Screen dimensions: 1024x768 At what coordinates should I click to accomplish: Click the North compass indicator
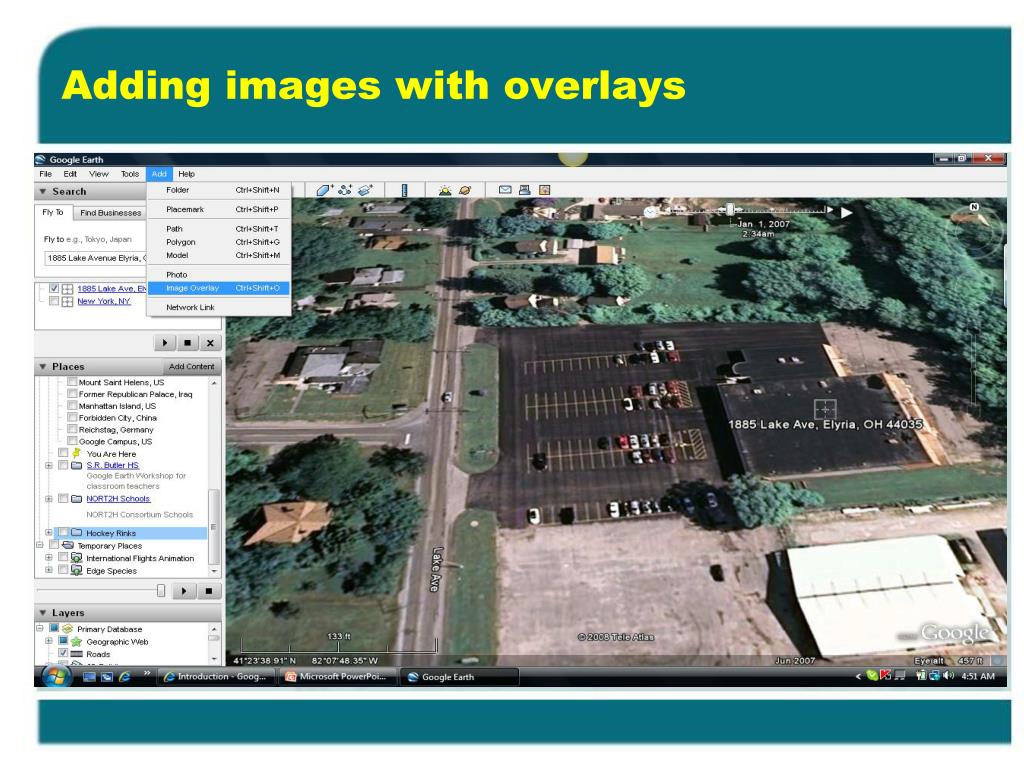[x=974, y=207]
